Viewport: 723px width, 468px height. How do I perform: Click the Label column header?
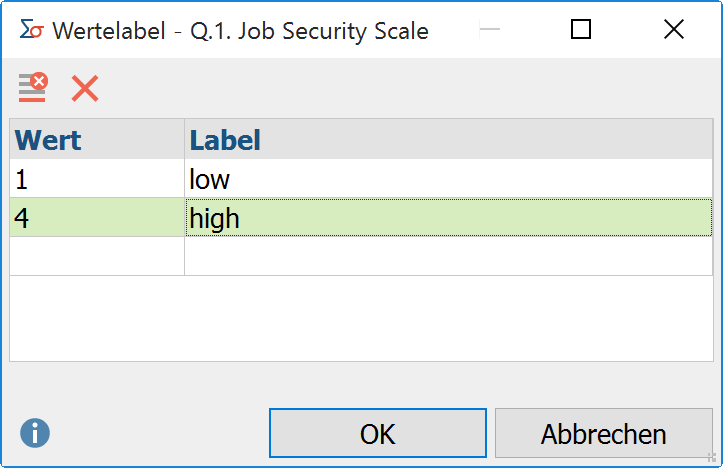(x=449, y=140)
